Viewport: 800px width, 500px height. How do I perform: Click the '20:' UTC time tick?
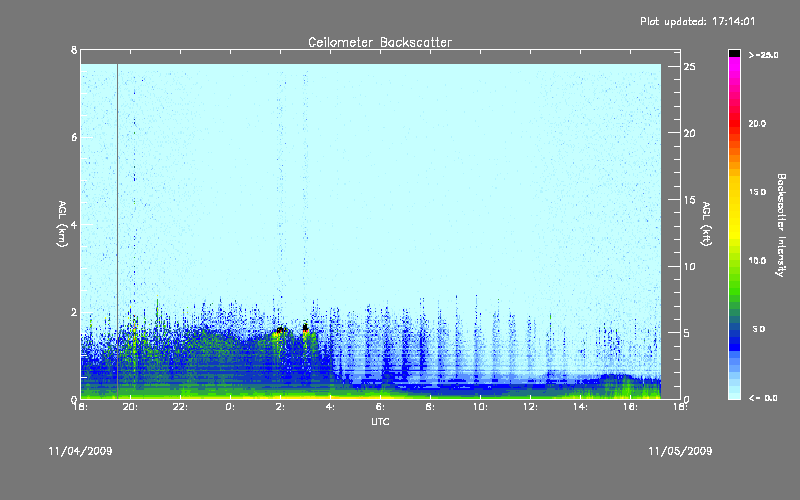click(x=131, y=407)
